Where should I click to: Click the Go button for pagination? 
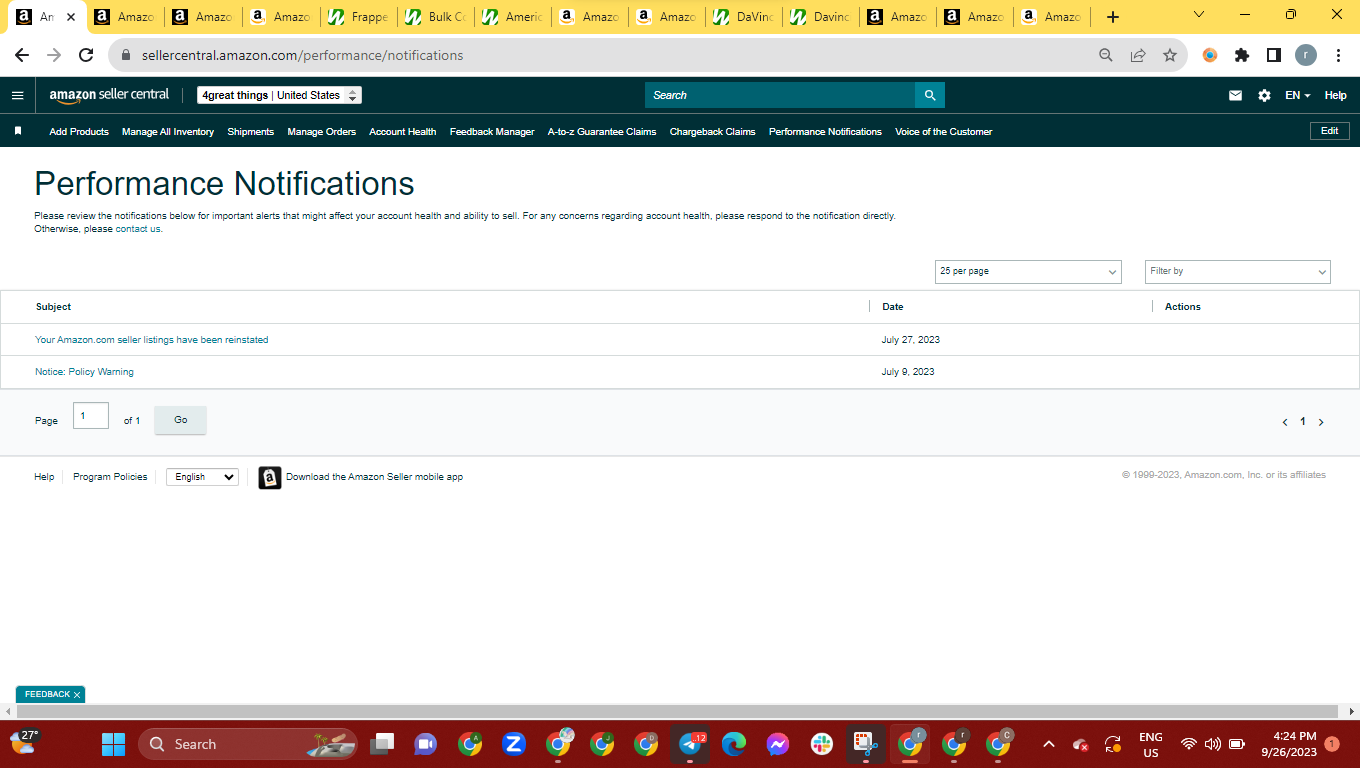pos(181,420)
